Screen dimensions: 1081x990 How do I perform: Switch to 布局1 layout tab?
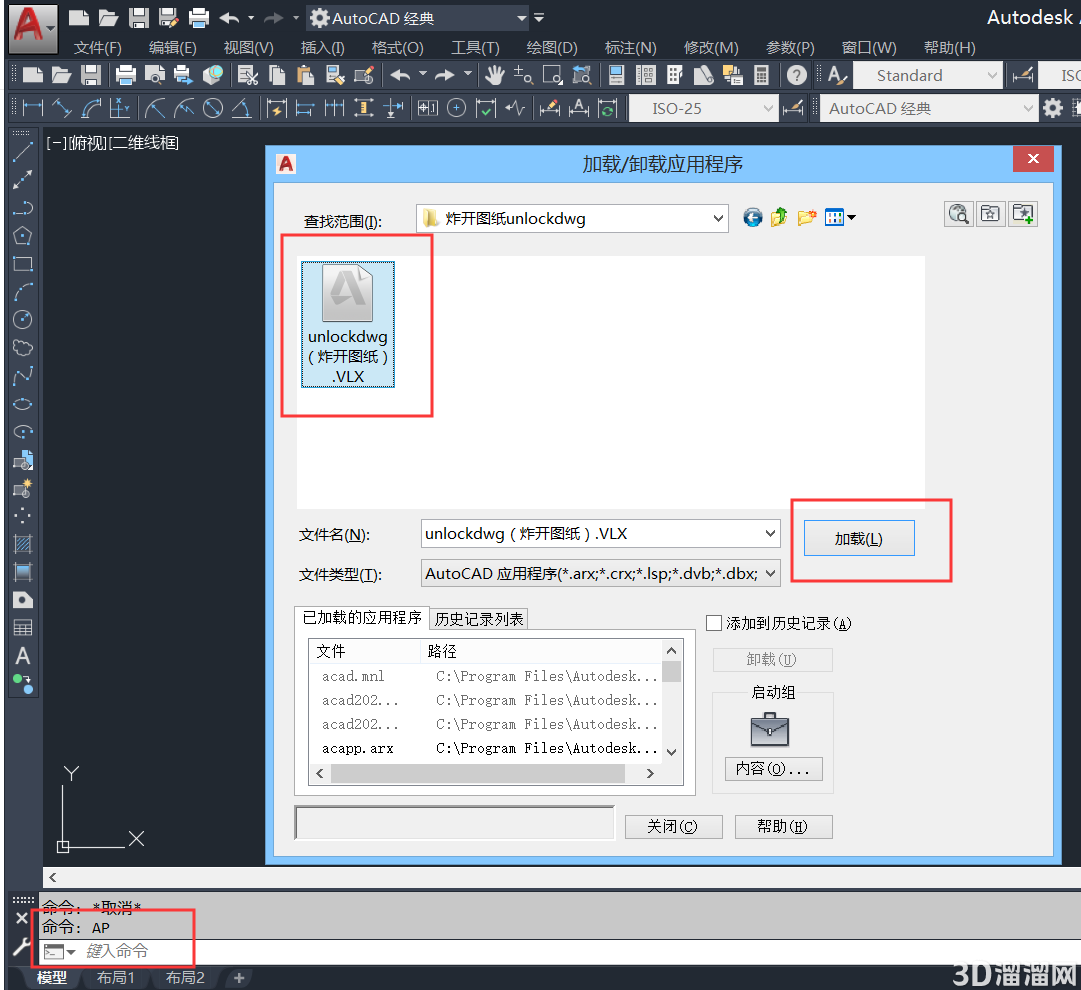[115, 977]
